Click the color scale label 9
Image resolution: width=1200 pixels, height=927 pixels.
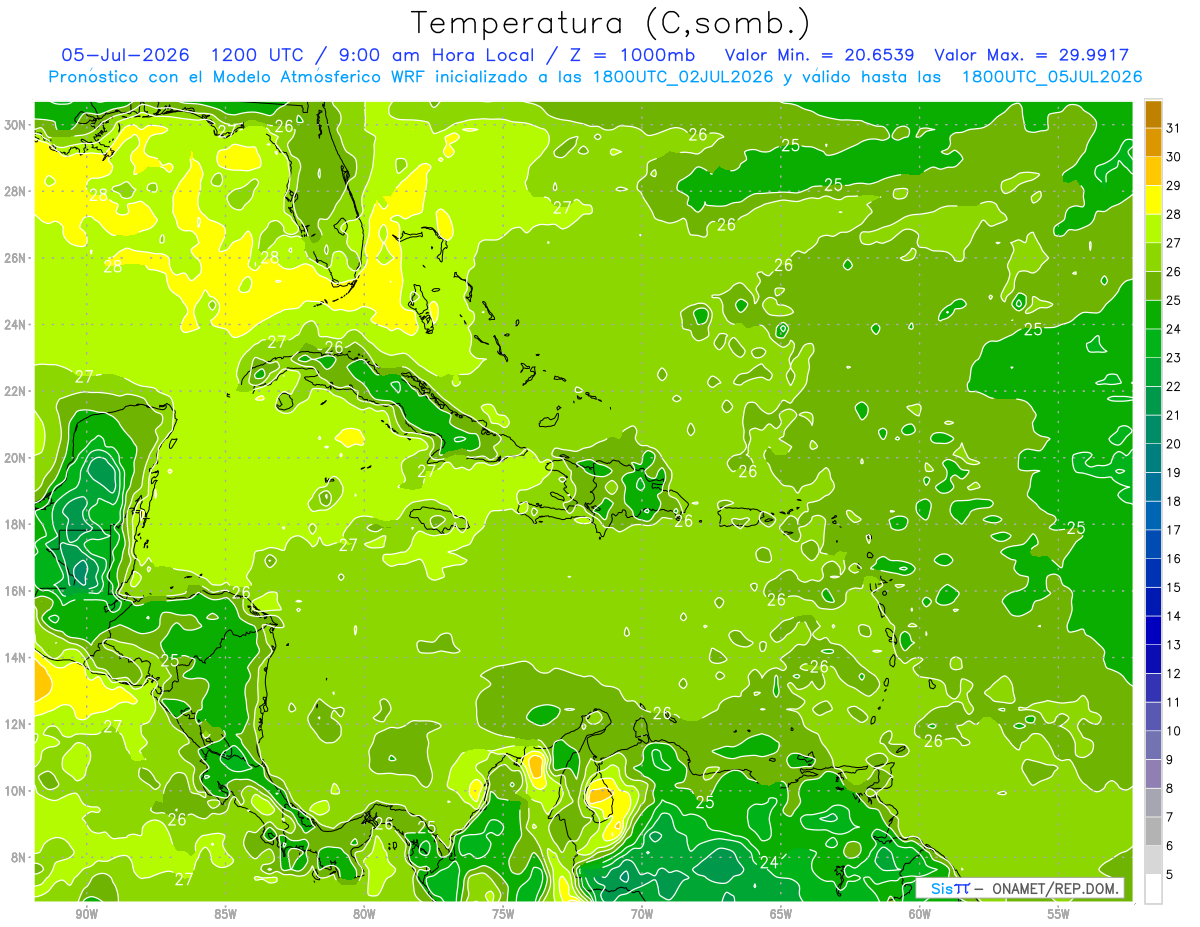point(1171,760)
